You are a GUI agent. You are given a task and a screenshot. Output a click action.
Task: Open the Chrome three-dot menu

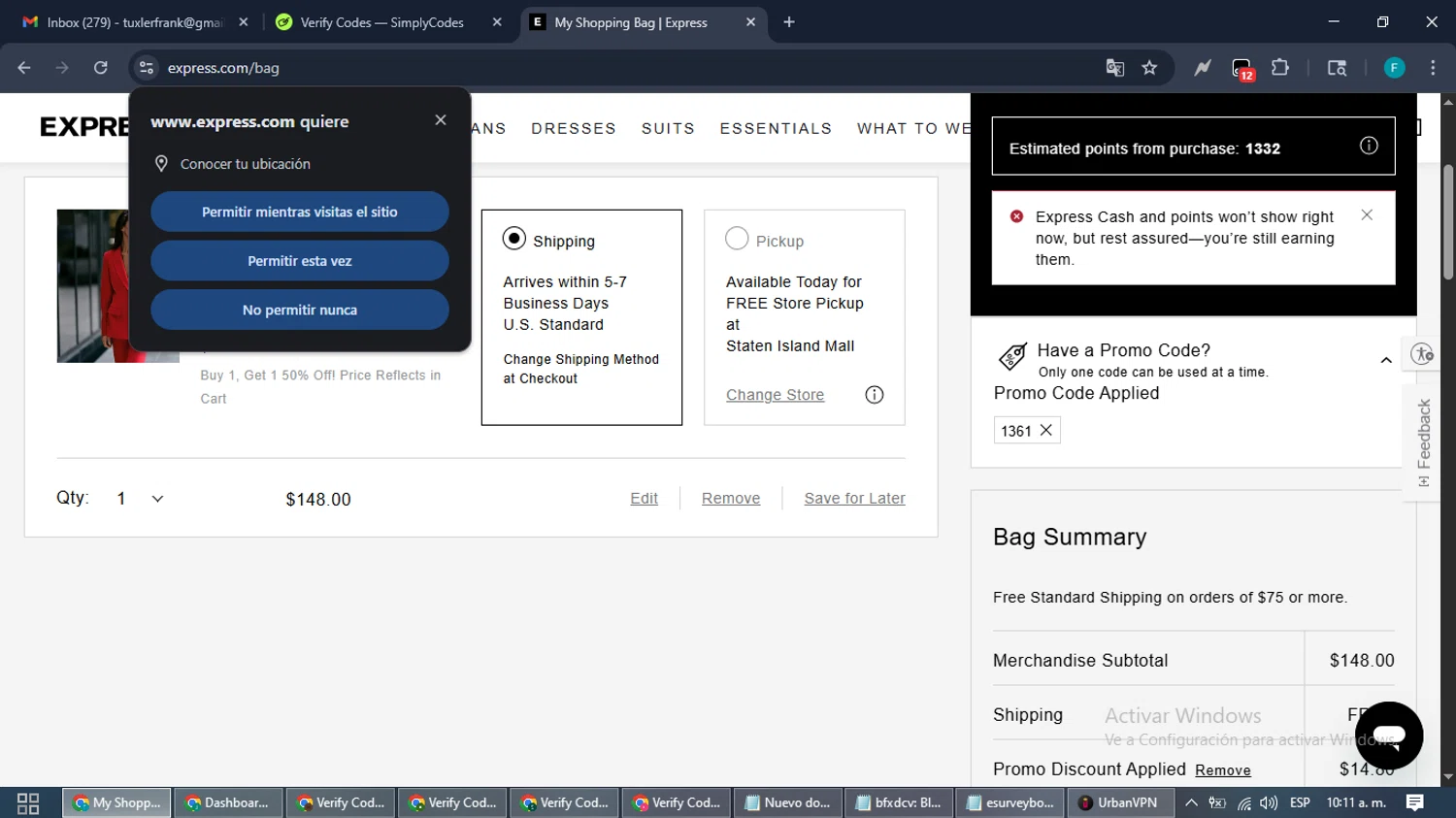click(1433, 68)
